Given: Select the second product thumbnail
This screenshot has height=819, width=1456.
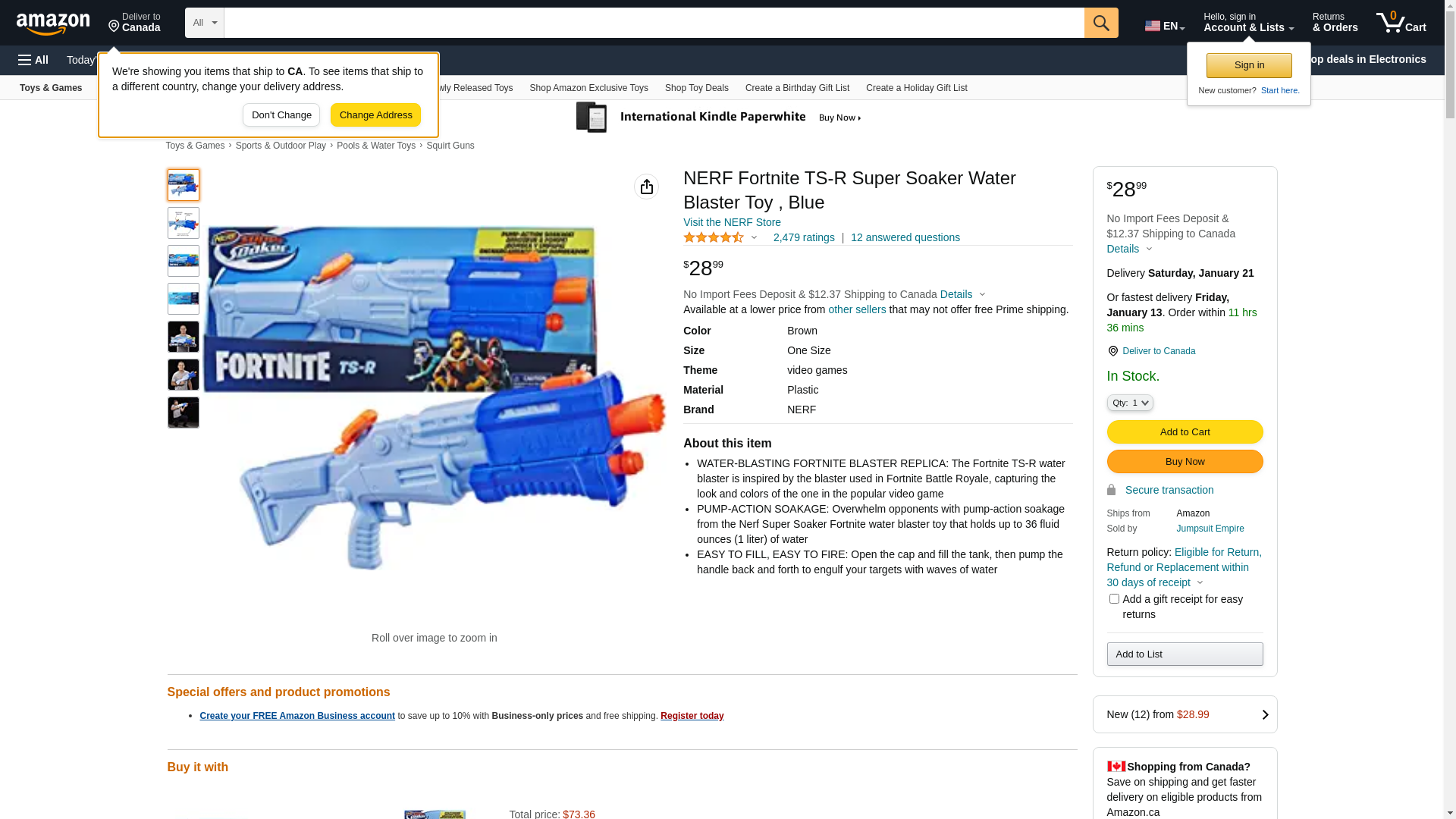Looking at the screenshot, I should tap(184, 223).
